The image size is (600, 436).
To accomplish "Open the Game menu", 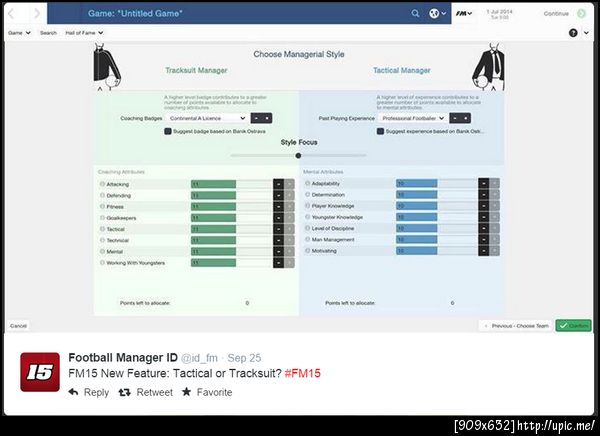I will [x=19, y=33].
